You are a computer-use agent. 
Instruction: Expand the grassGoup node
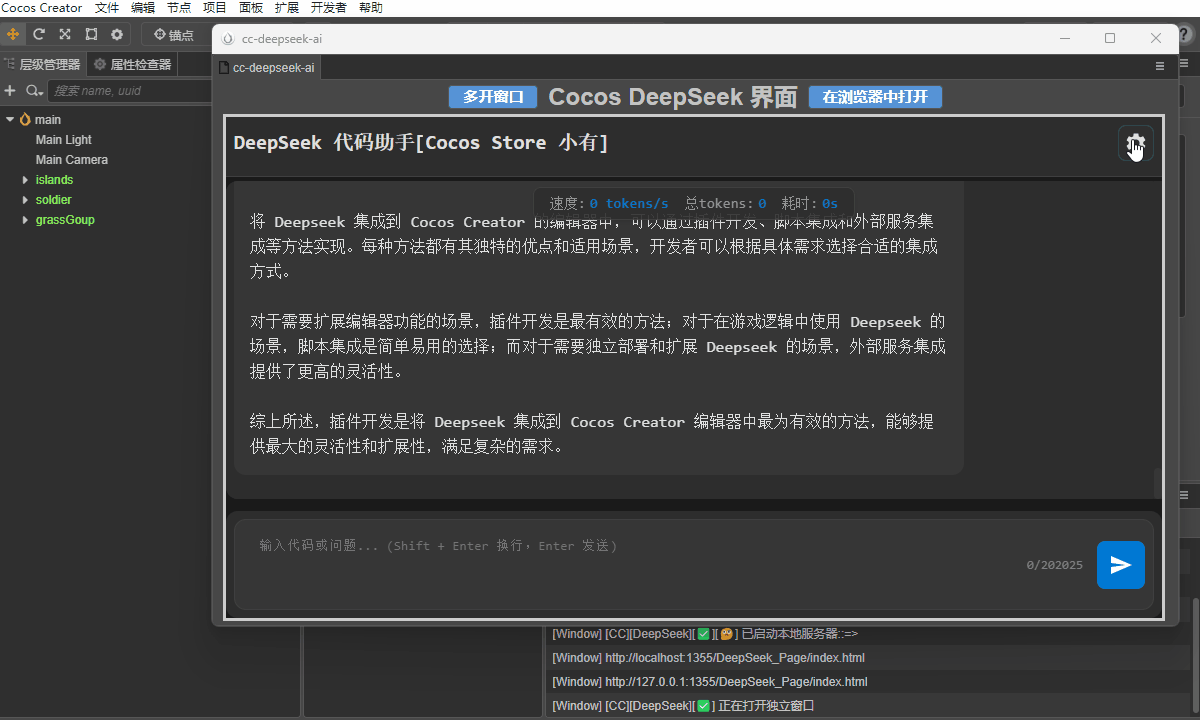26,220
